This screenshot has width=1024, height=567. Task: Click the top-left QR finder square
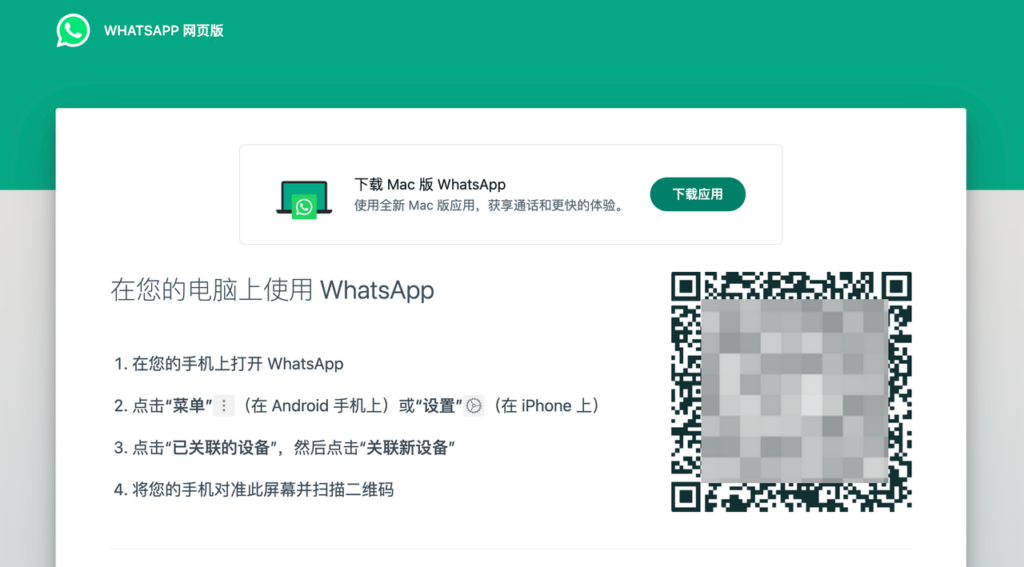[x=686, y=286]
